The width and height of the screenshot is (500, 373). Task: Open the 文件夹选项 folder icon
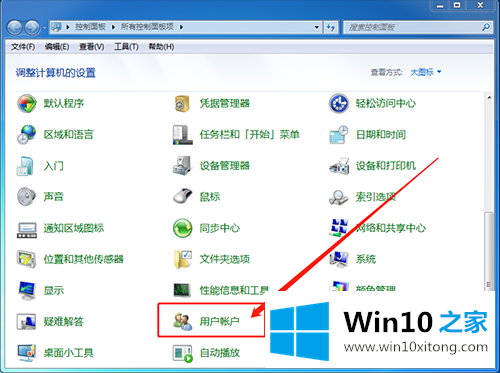click(x=183, y=259)
